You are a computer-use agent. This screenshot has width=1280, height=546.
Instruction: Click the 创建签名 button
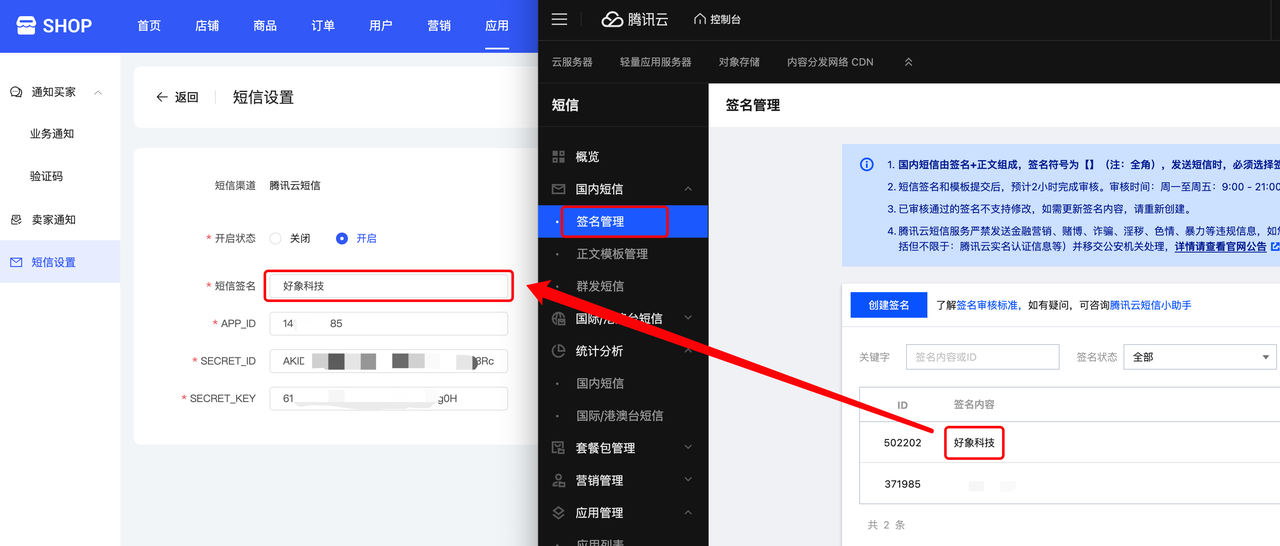click(888, 305)
